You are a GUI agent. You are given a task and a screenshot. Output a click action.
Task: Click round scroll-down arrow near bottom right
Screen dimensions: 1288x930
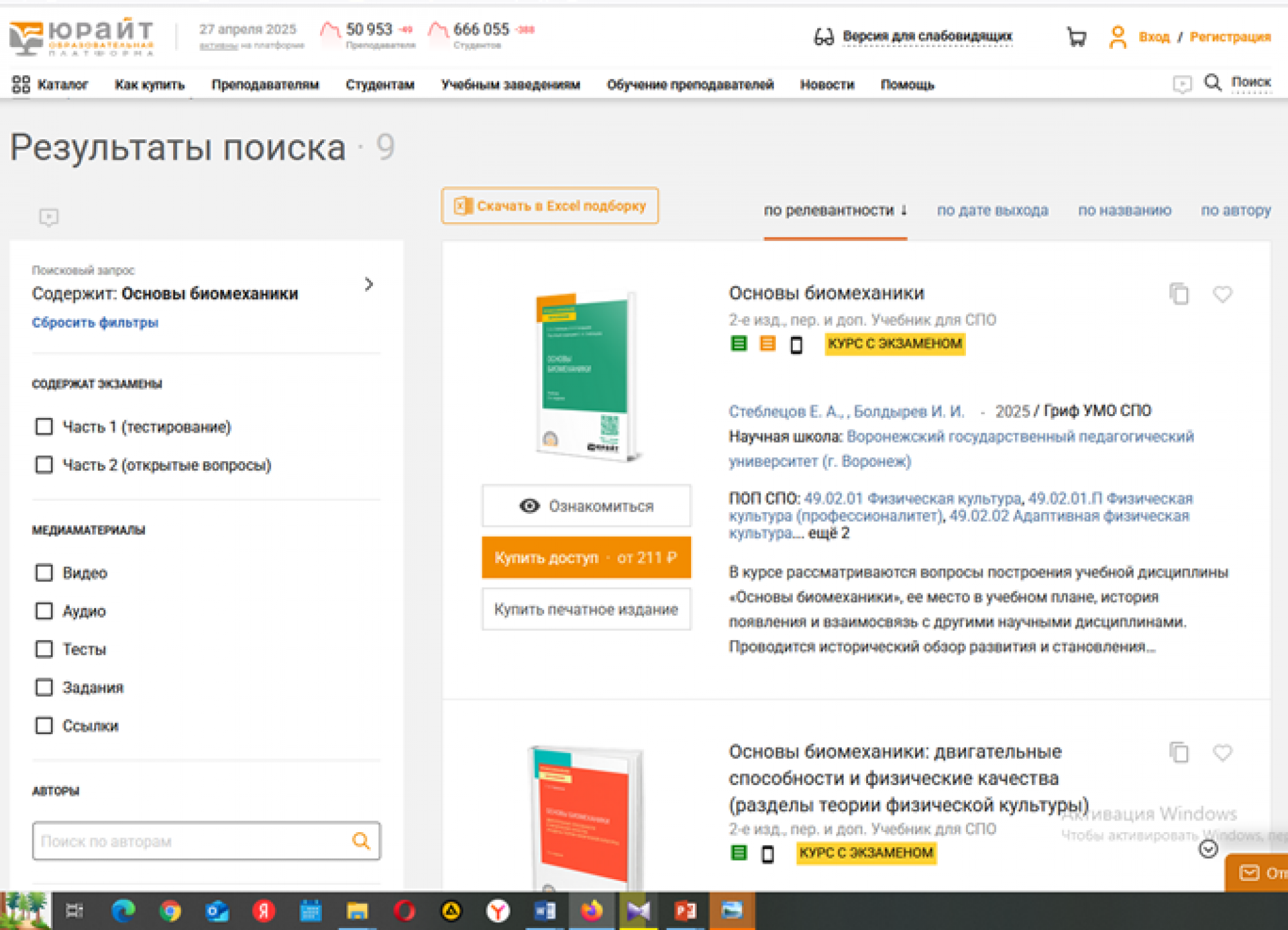1208,849
